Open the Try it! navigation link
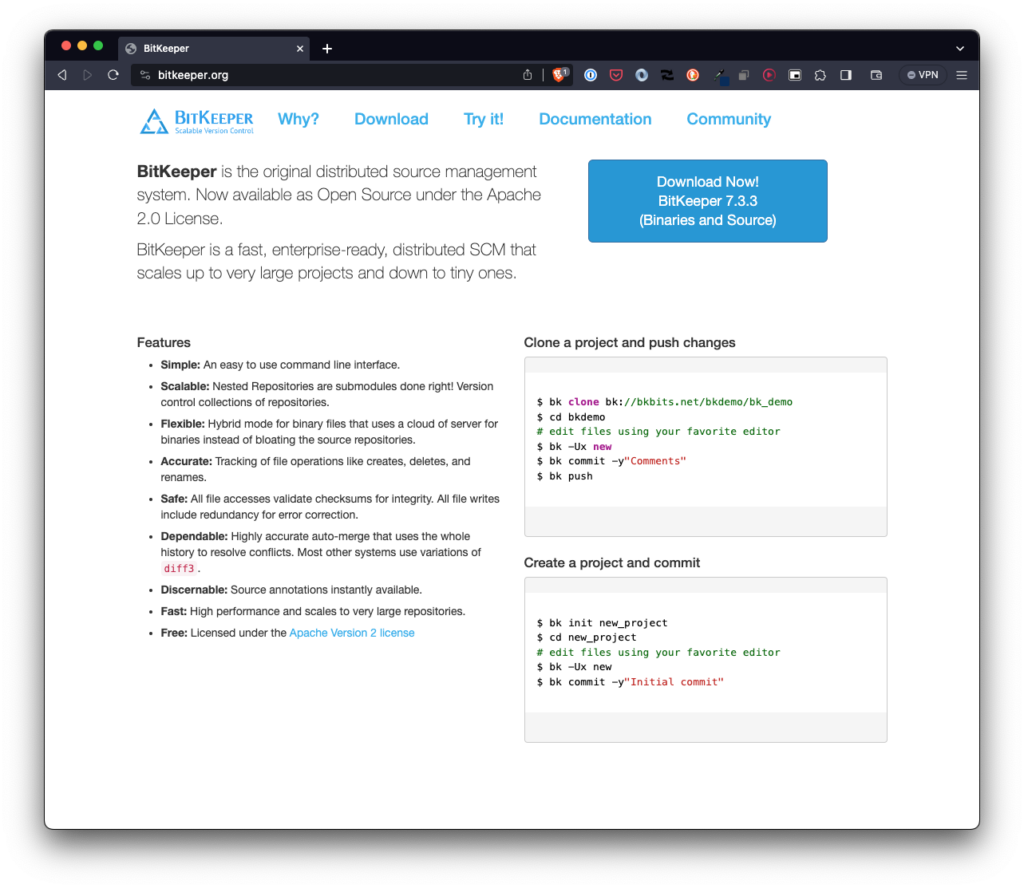1024x888 pixels. pos(483,119)
